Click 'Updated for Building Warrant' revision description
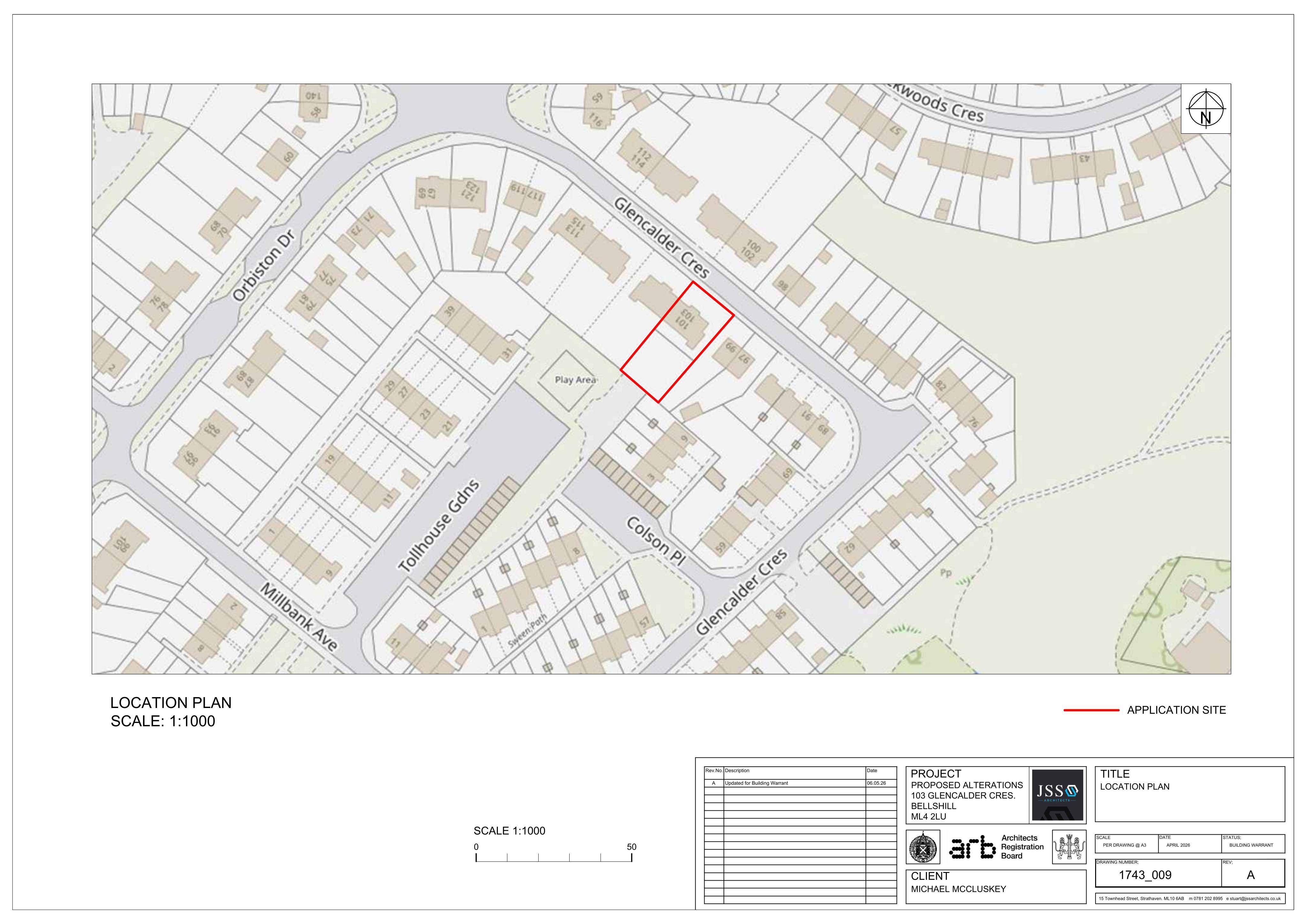Viewport: 1307px width, 924px height. (756, 783)
